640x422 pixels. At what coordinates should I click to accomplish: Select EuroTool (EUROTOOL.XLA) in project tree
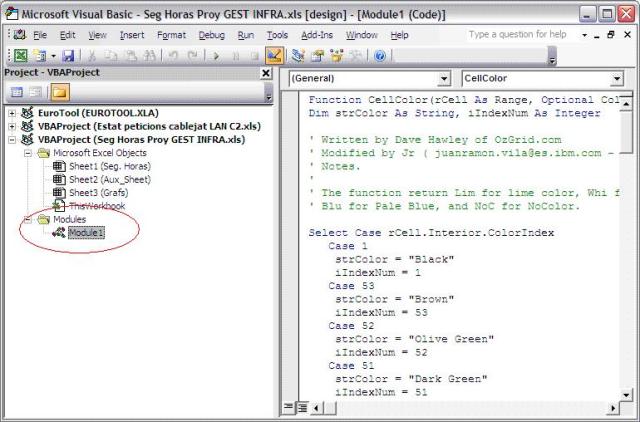pos(98,113)
